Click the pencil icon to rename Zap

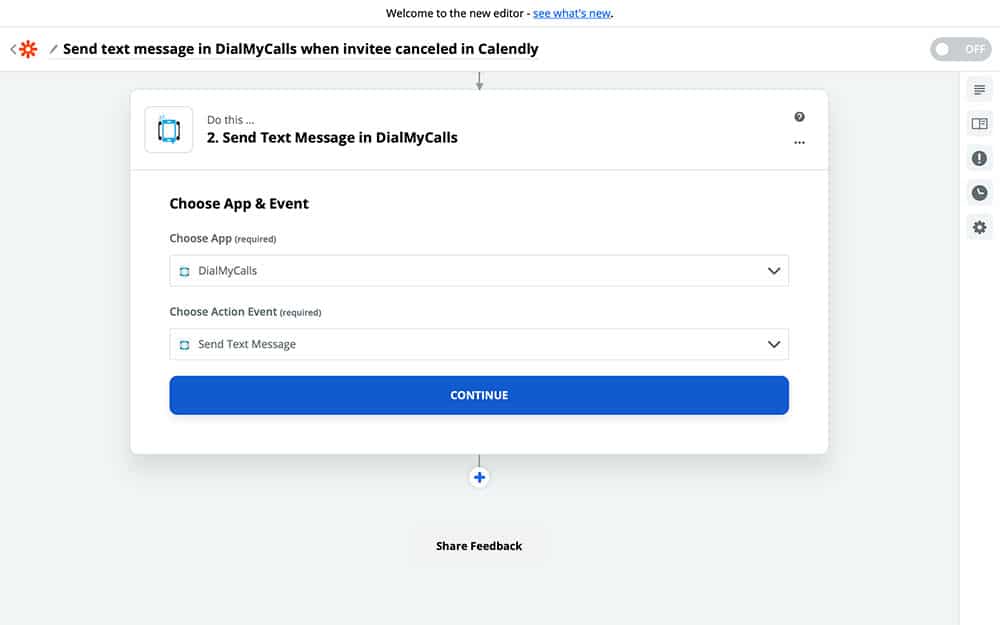point(54,49)
